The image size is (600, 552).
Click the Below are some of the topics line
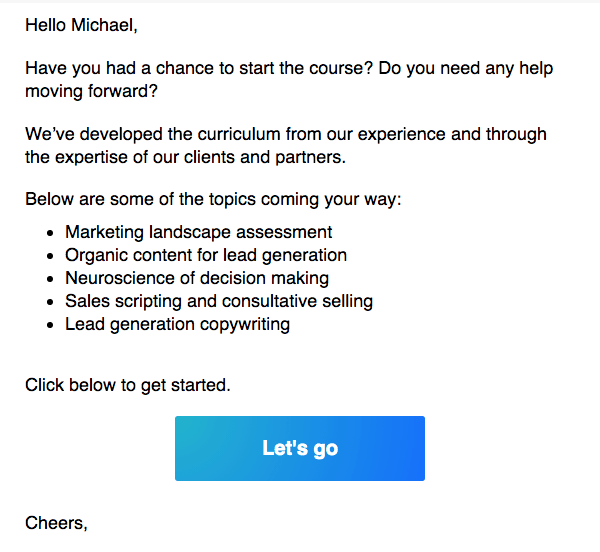click(x=213, y=200)
